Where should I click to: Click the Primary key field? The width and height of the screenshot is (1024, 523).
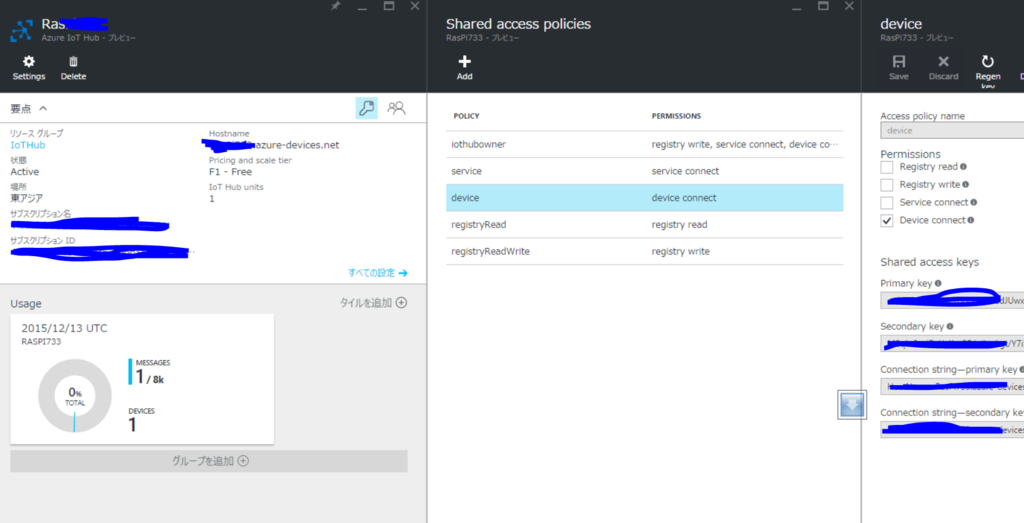pyautogui.click(x=952, y=300)
